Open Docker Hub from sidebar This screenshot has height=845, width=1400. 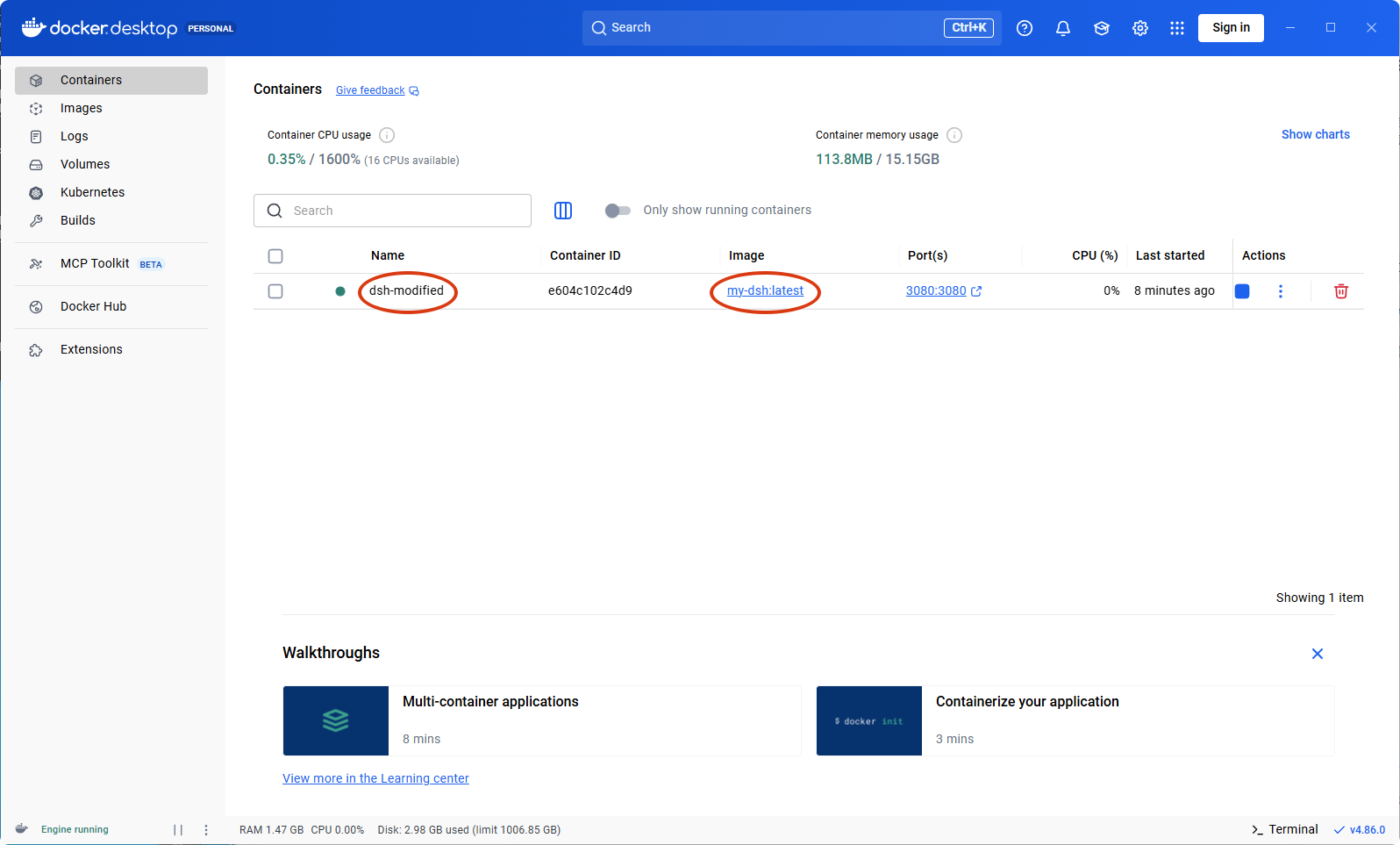111,306
